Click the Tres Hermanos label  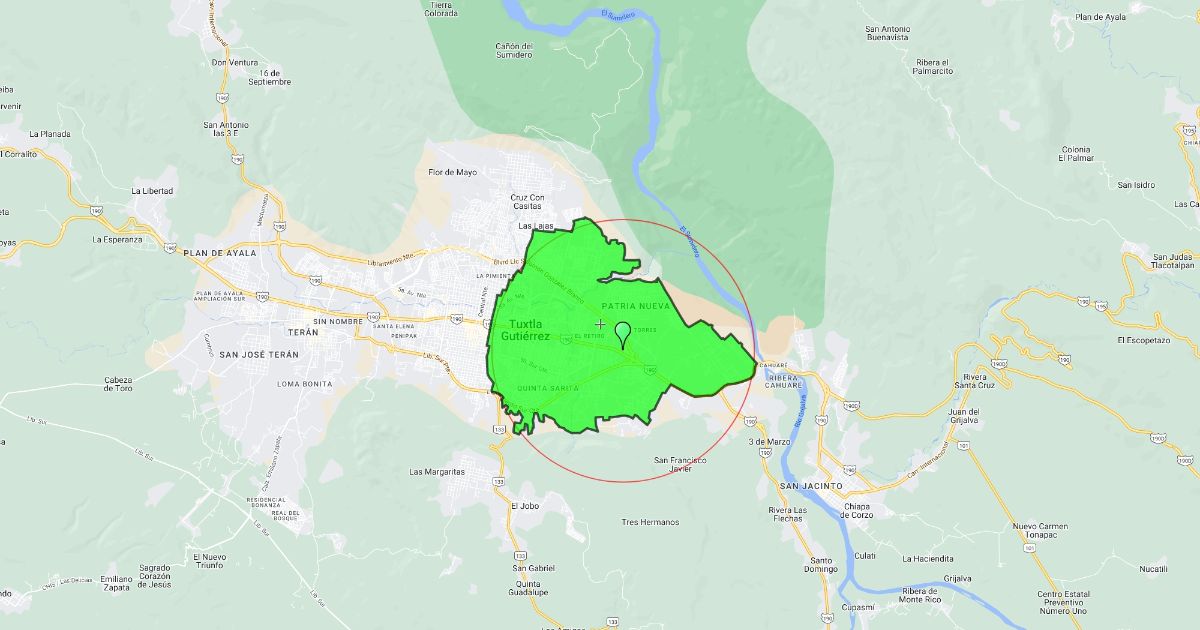click(x=650, y=522)
